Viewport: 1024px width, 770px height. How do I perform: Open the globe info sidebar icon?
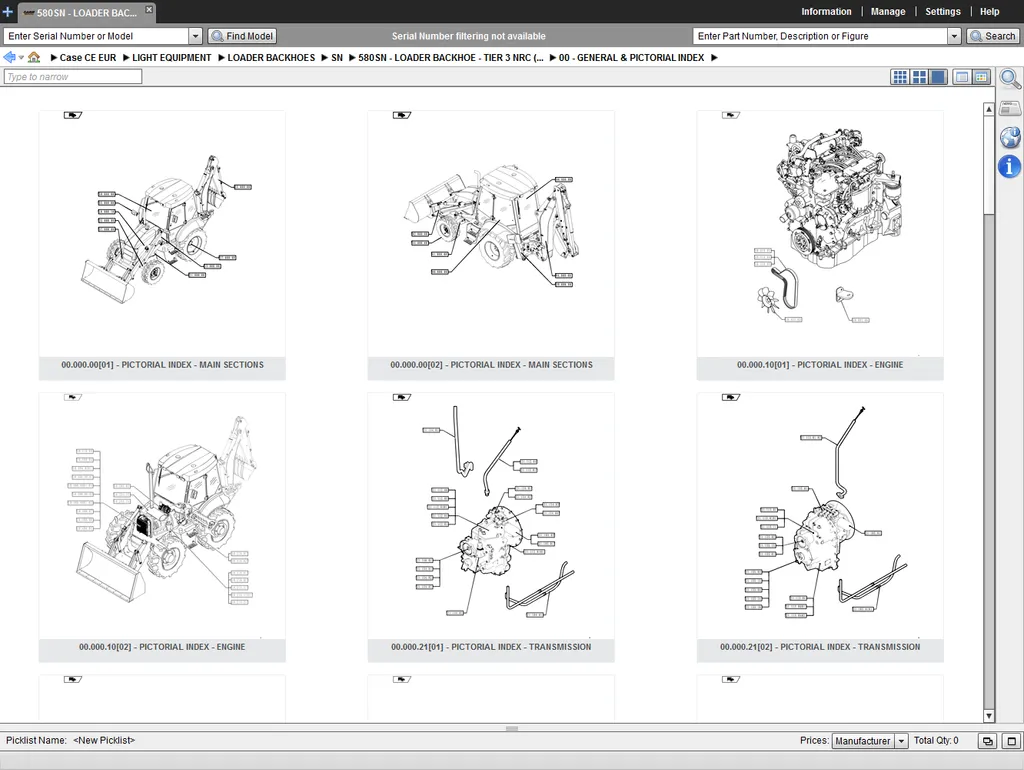point(1010,137)
